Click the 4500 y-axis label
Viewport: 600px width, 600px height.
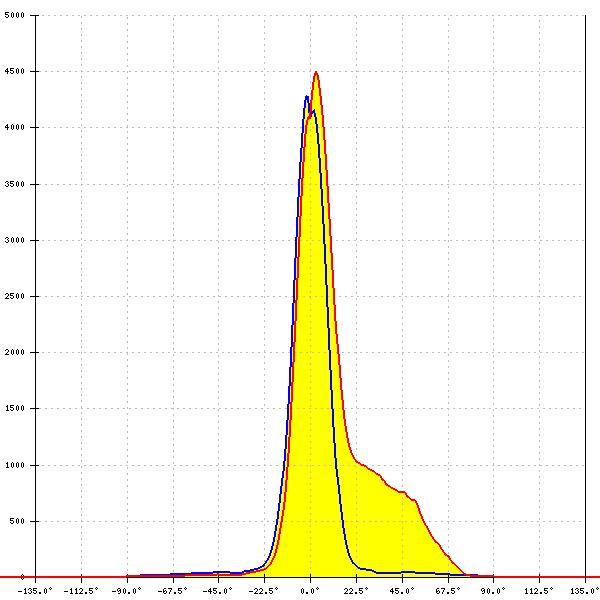point(15,72)
